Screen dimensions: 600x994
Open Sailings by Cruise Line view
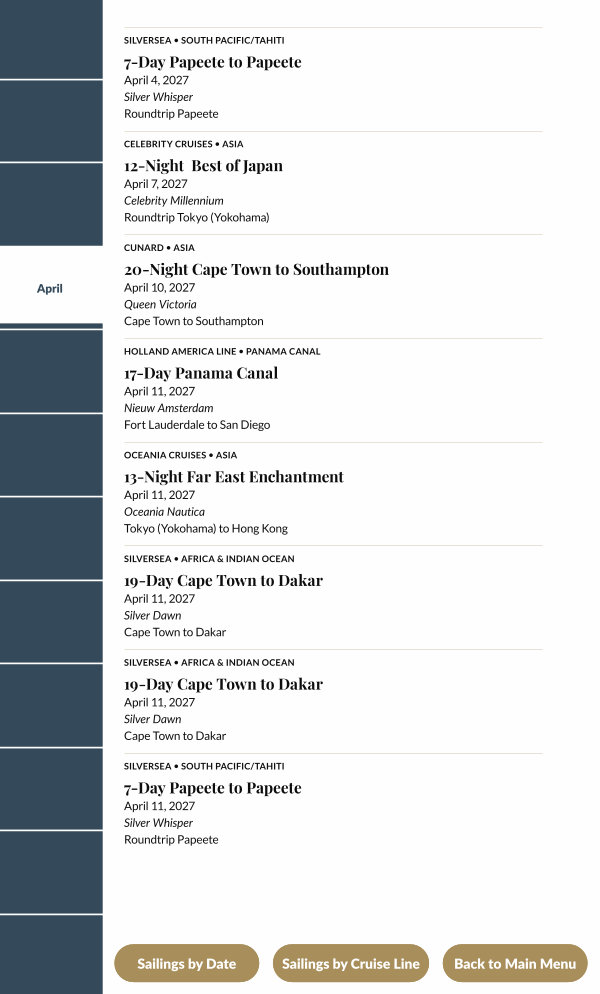[350, 964]
